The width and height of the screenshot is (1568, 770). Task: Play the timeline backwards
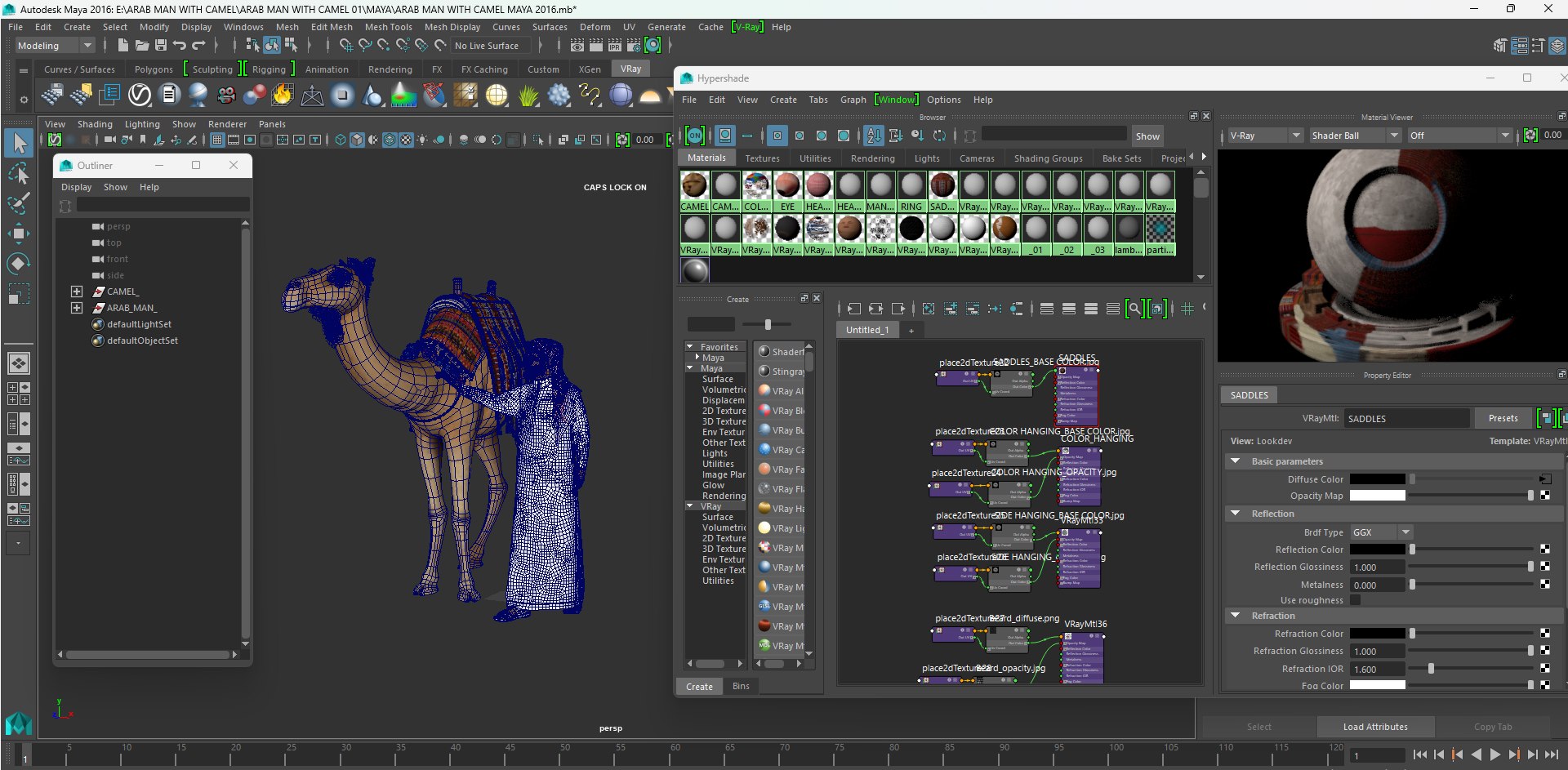[x=1477, y=755]
